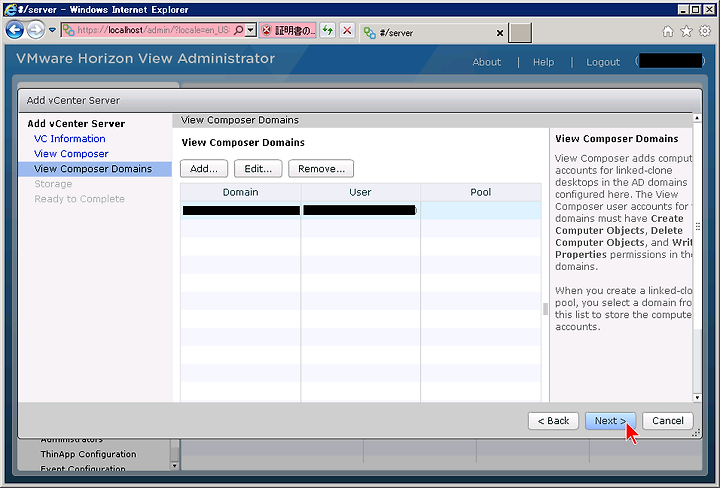Cancel the Add vCenter Server wizard
This screenshot has width=720, height=488.
pyautogui.click(x=668, y=421)
